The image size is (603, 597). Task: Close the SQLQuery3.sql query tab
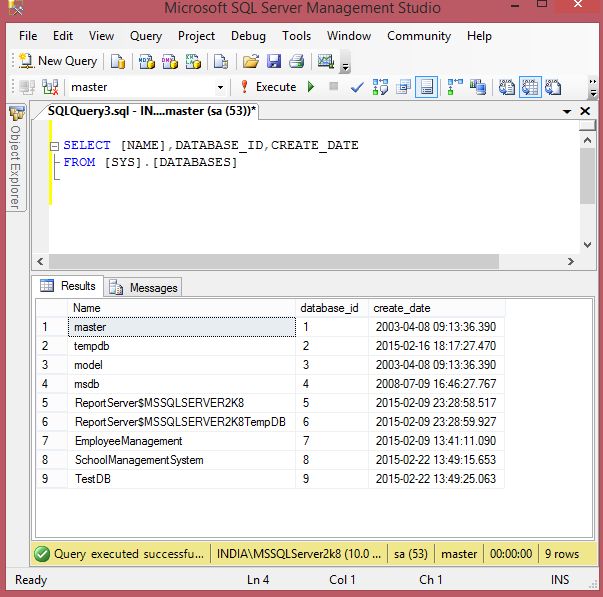[x=585, y=111]
